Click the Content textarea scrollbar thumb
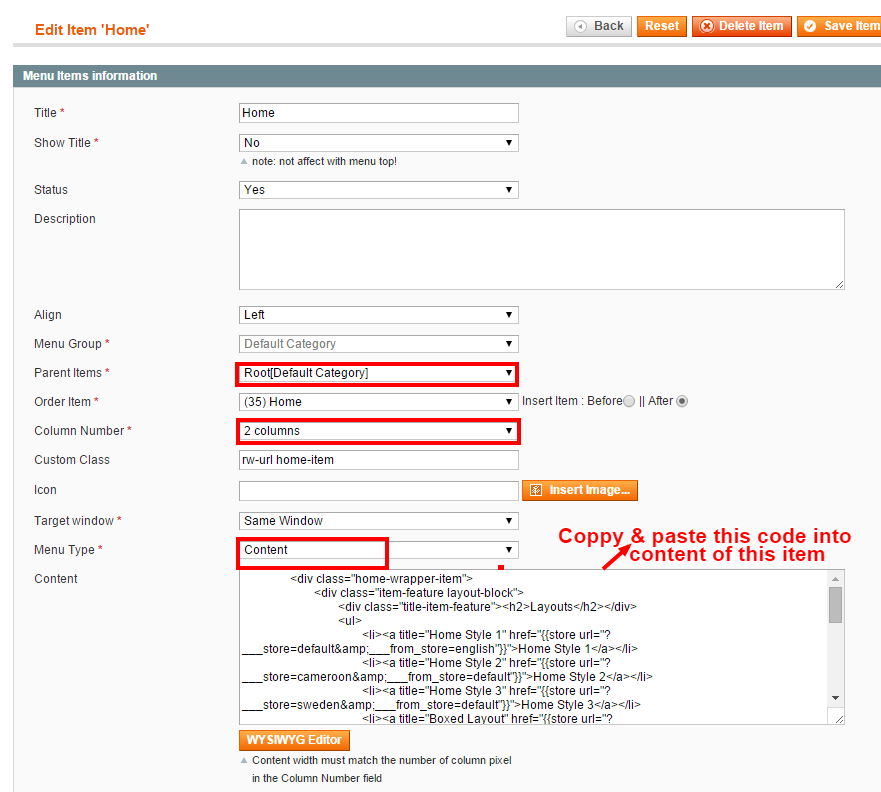This screenshot has width=881, height=792. click(835, 605)
